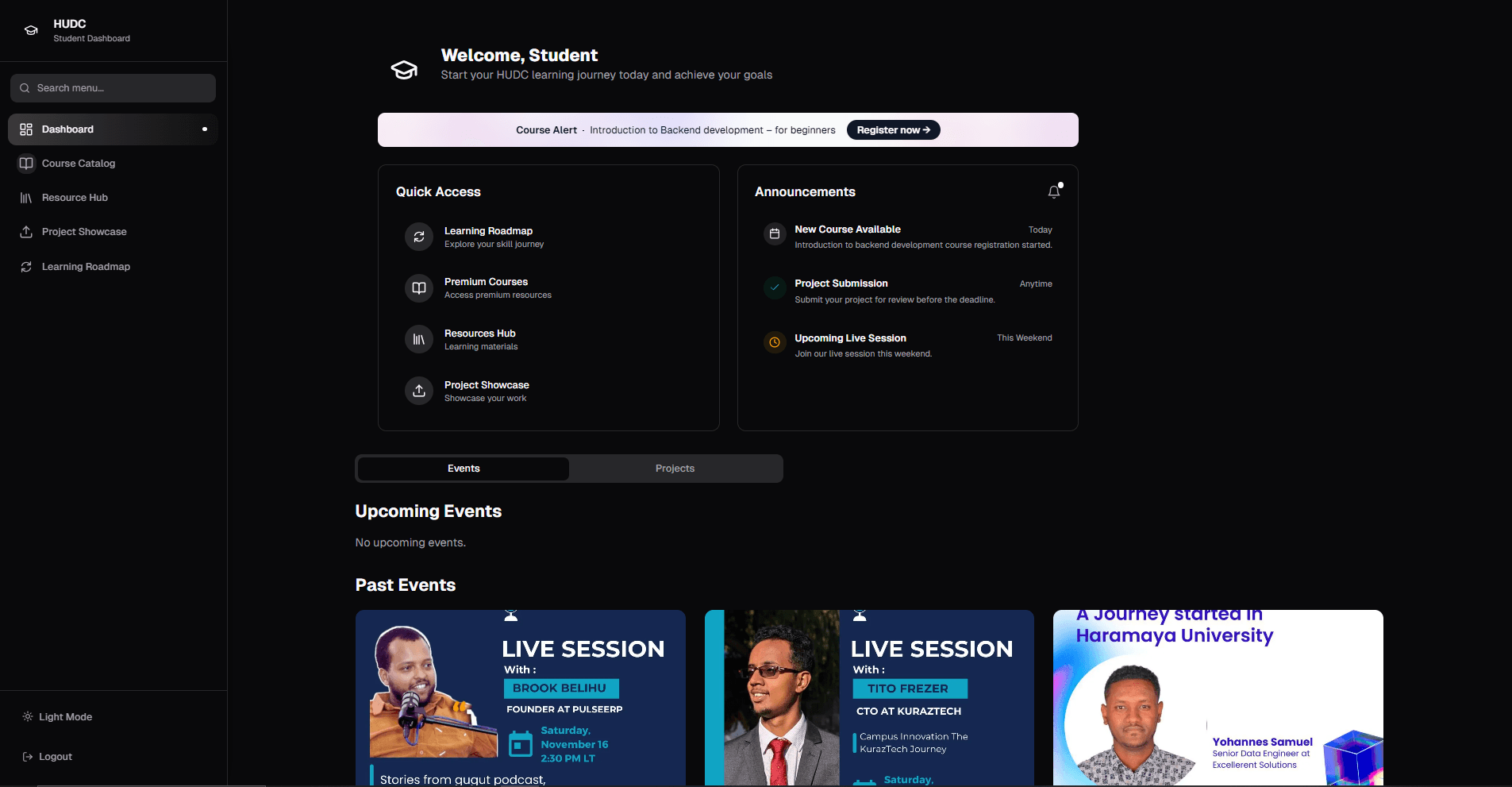Screen dimensions: 1512x787
Task: Open Course Catalog from the sidebar
Action: pos(79,164)
